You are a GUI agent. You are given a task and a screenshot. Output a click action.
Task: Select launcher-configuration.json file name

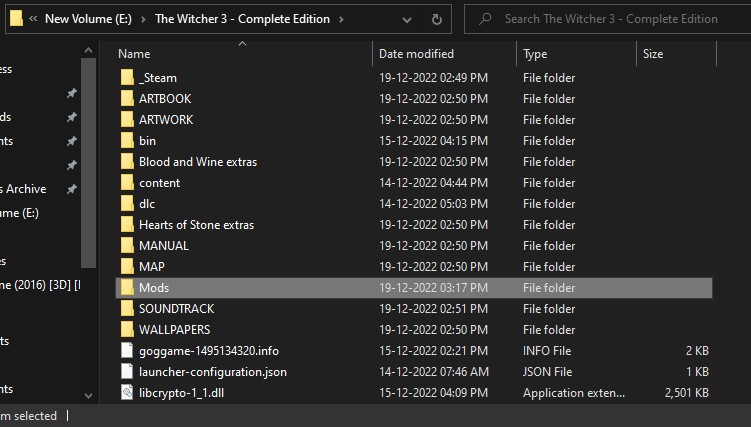213,372
